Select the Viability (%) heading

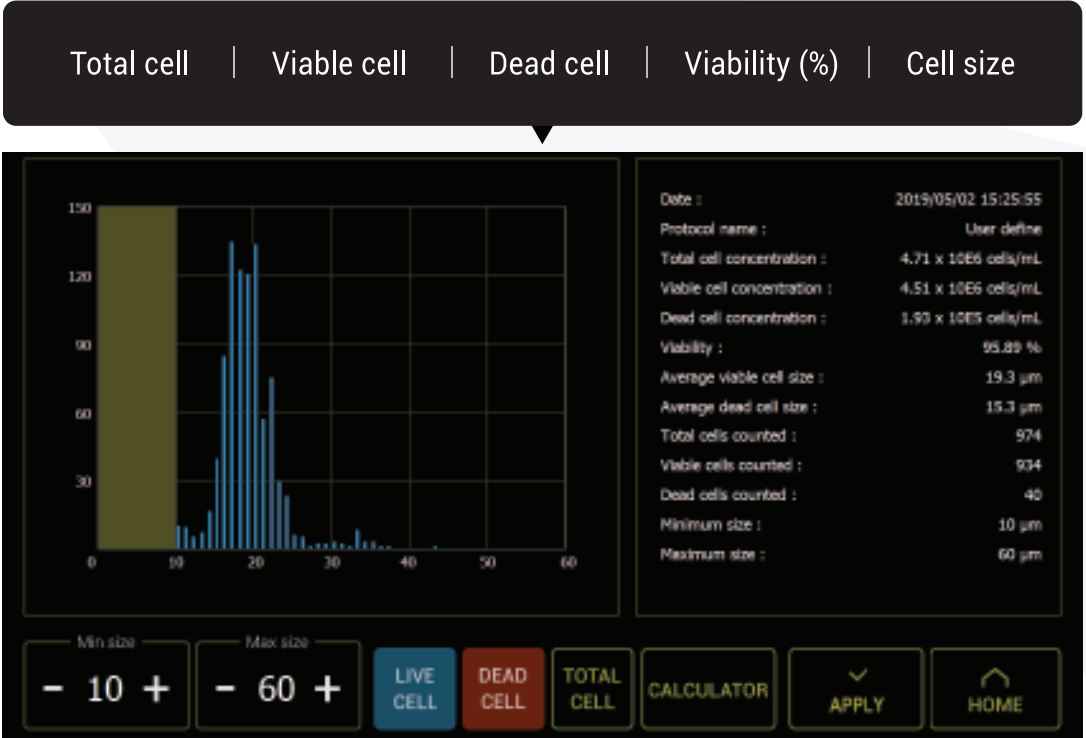[761, 64]
